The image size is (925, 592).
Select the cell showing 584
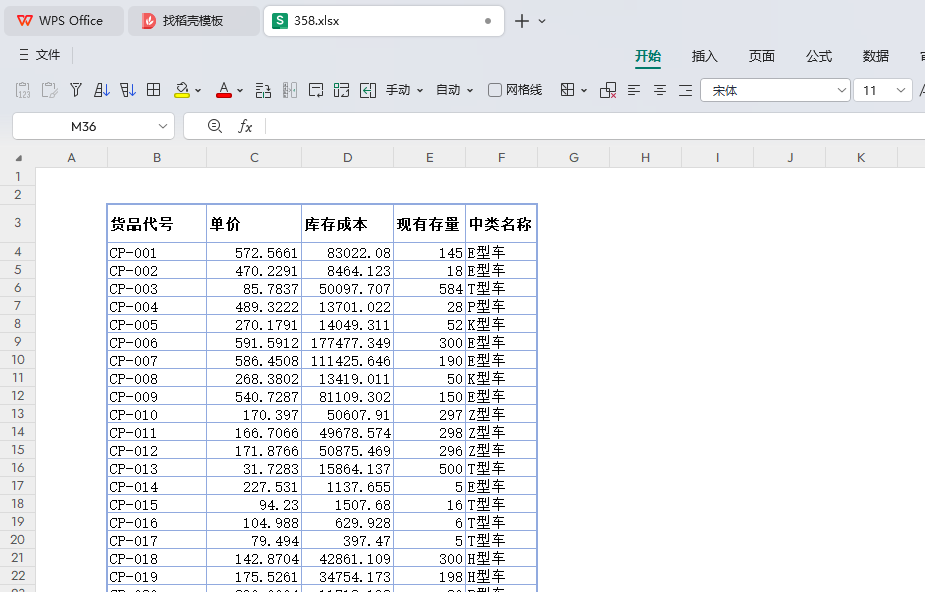429,288
